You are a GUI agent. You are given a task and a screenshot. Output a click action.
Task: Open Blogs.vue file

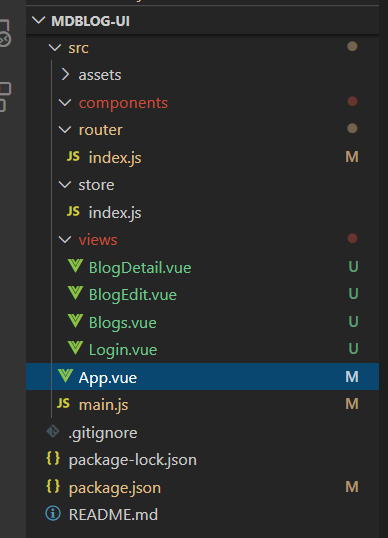tap(122, 323)
